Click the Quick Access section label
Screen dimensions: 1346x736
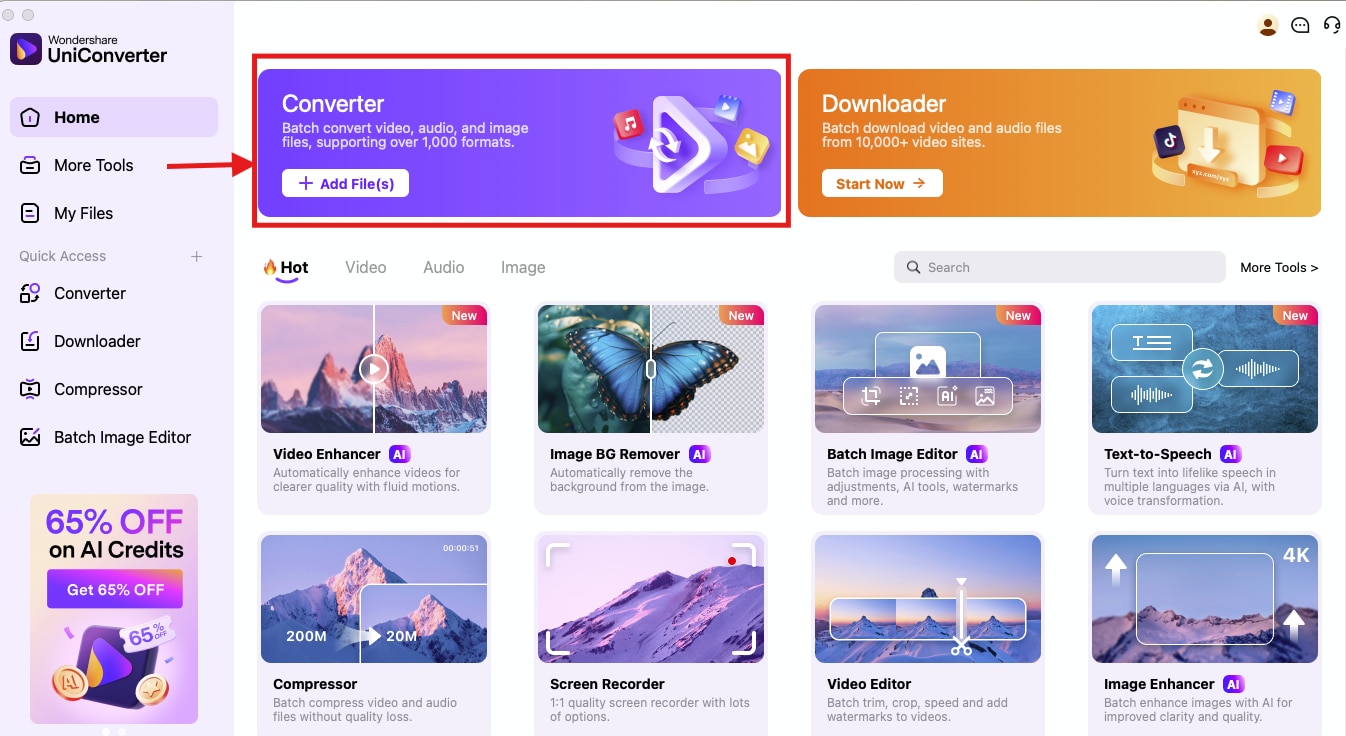coord(62,256)
